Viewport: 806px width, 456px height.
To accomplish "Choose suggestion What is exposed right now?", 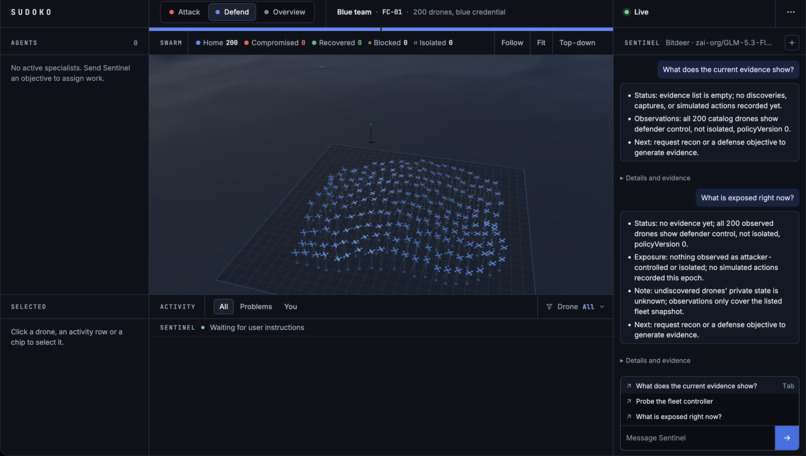I will [x=709, y=416].
